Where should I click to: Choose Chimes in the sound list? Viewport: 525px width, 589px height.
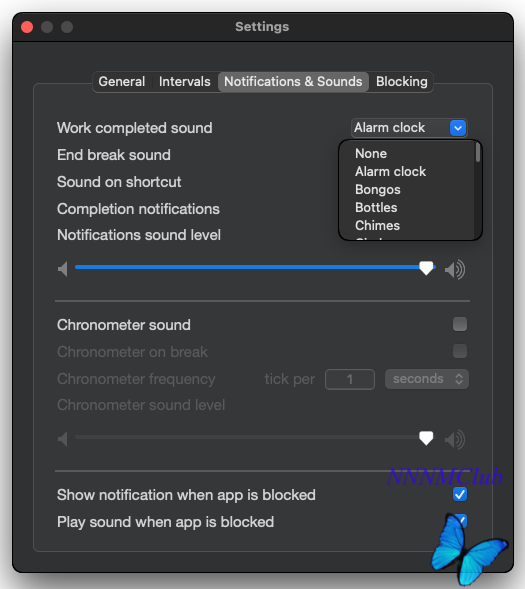click(x=377, y=226)
